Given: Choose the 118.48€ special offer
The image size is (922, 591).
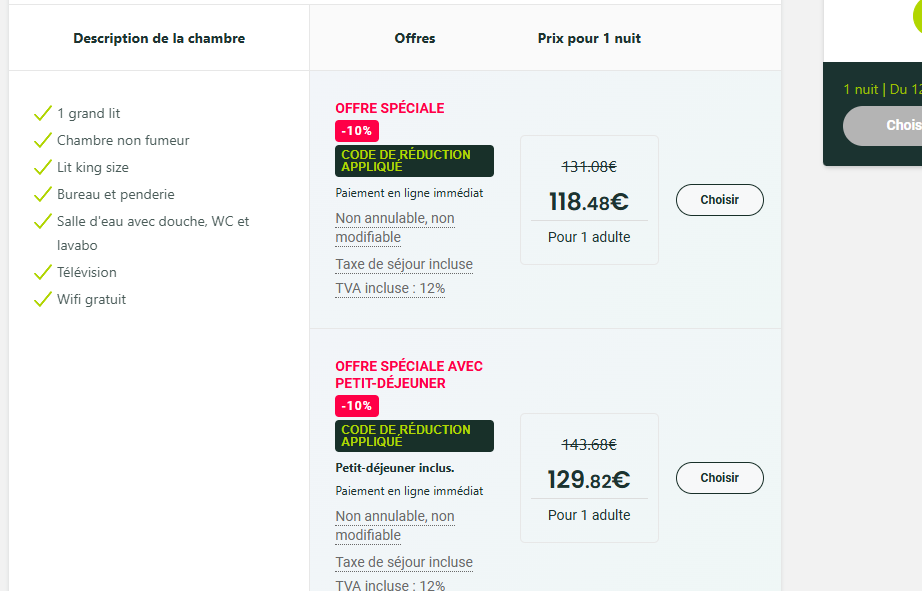Looking at the screenshot, I should click(x=719, y=200).
